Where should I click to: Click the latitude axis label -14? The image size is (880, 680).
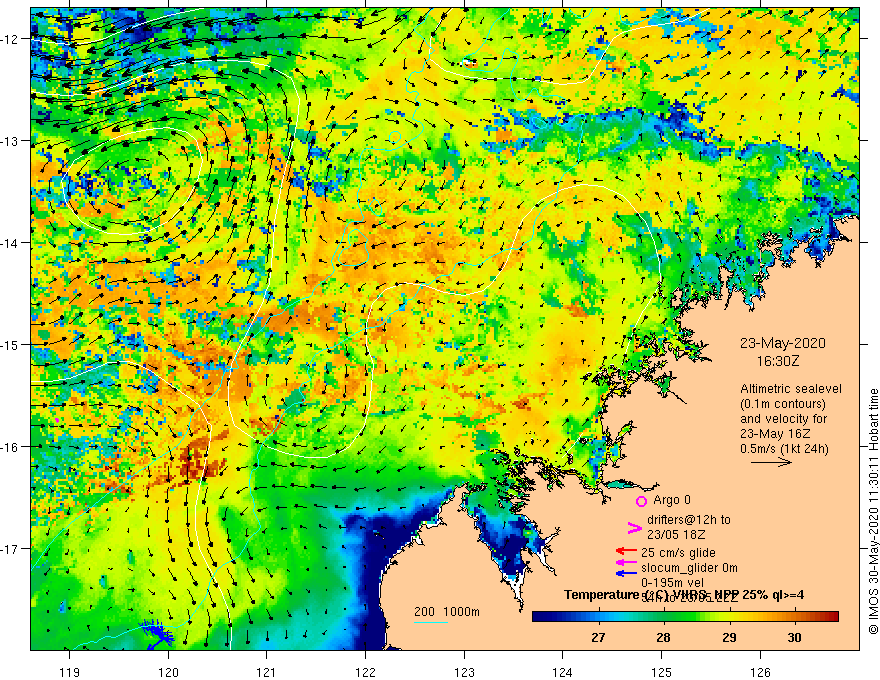click(11, 243)
